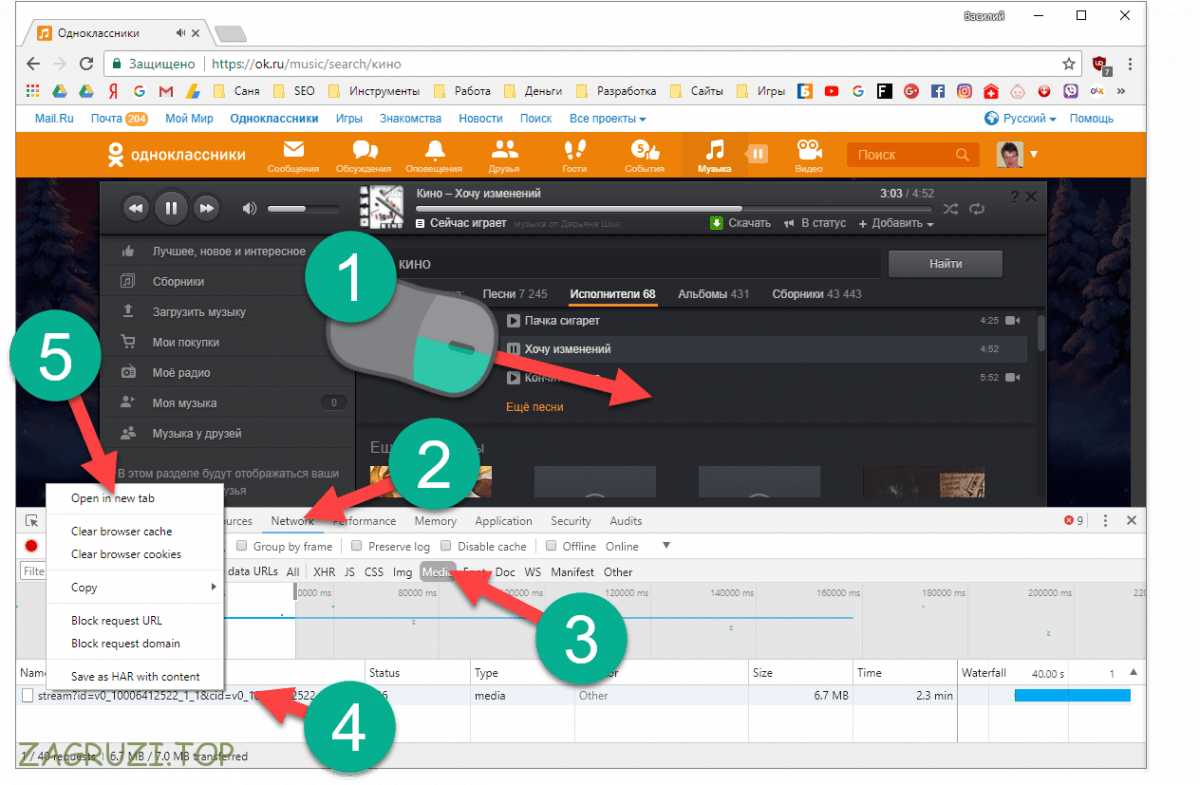Filter network requests by XHR
The width and height of the screenshot is (1200, 785).
tap(324, 572)
